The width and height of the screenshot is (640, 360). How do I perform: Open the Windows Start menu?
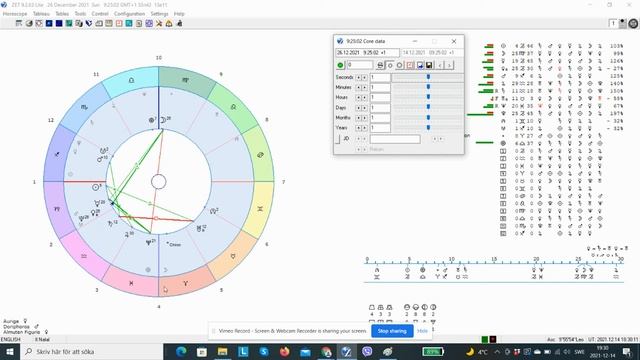[x=9, y=351]
